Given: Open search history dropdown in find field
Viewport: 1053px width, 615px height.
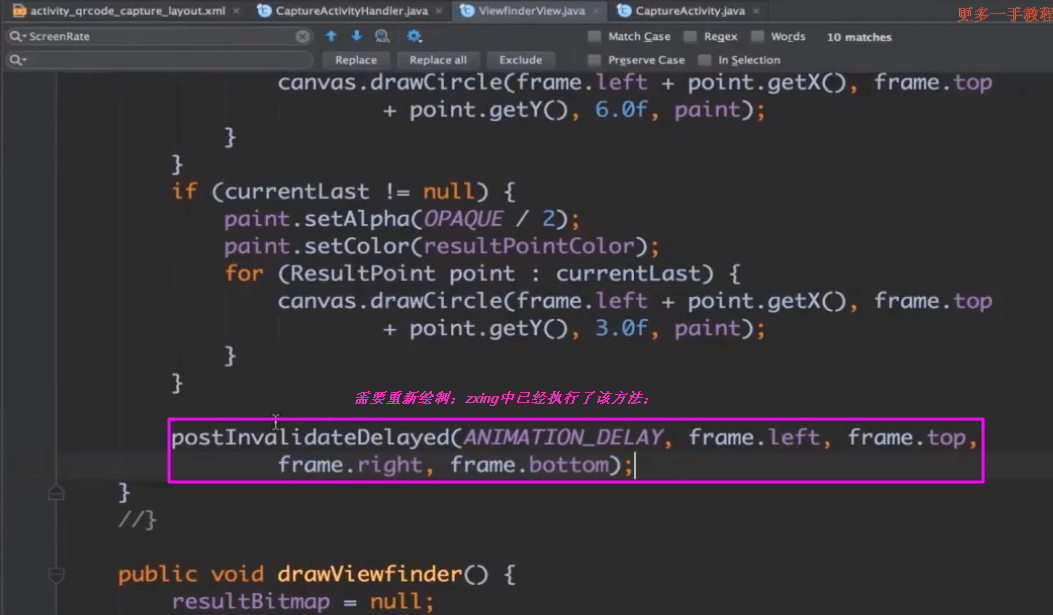Looking at the screenshot, I should pos(17,36).
